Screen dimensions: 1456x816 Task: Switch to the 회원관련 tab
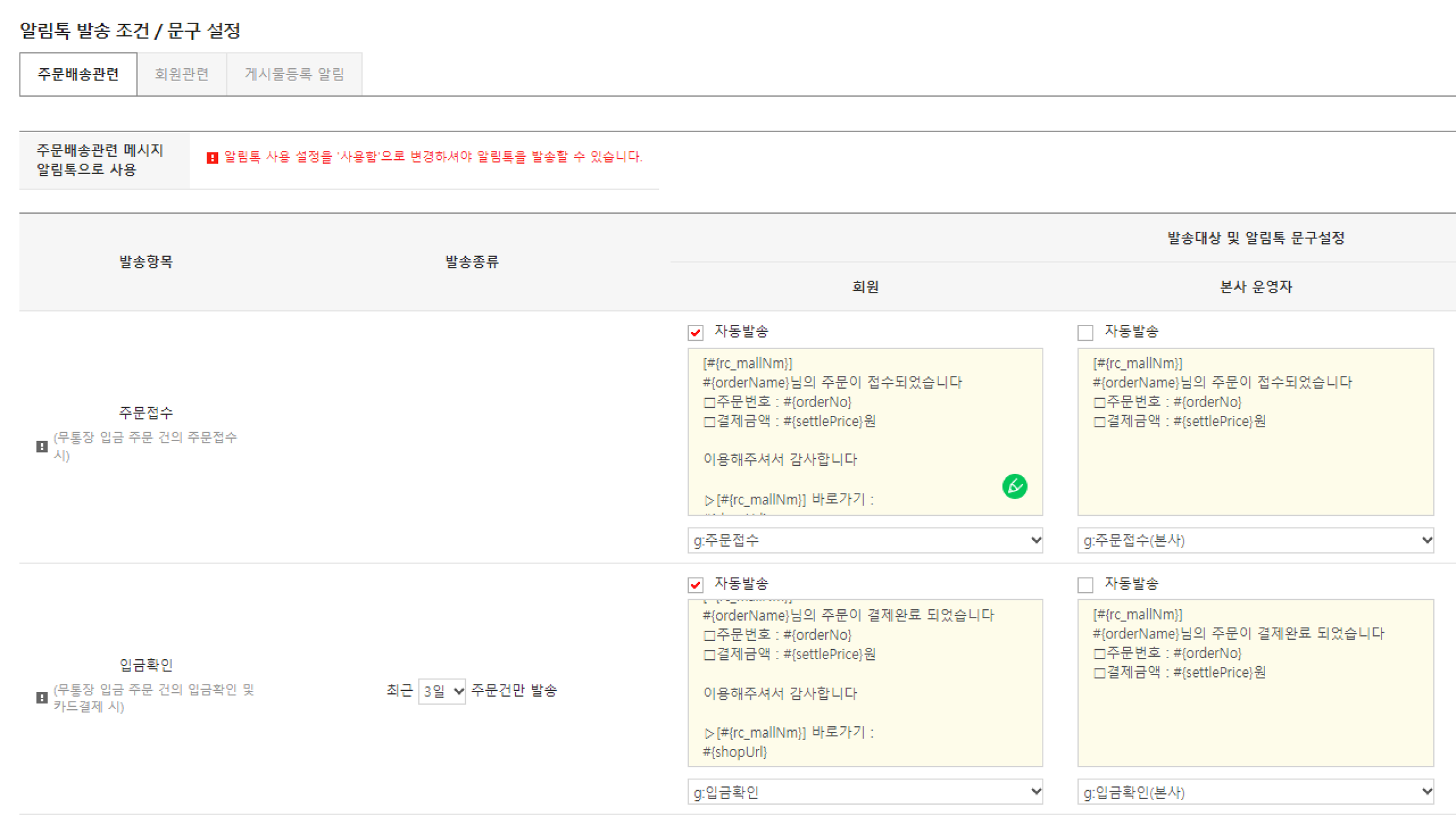[181, 75]
